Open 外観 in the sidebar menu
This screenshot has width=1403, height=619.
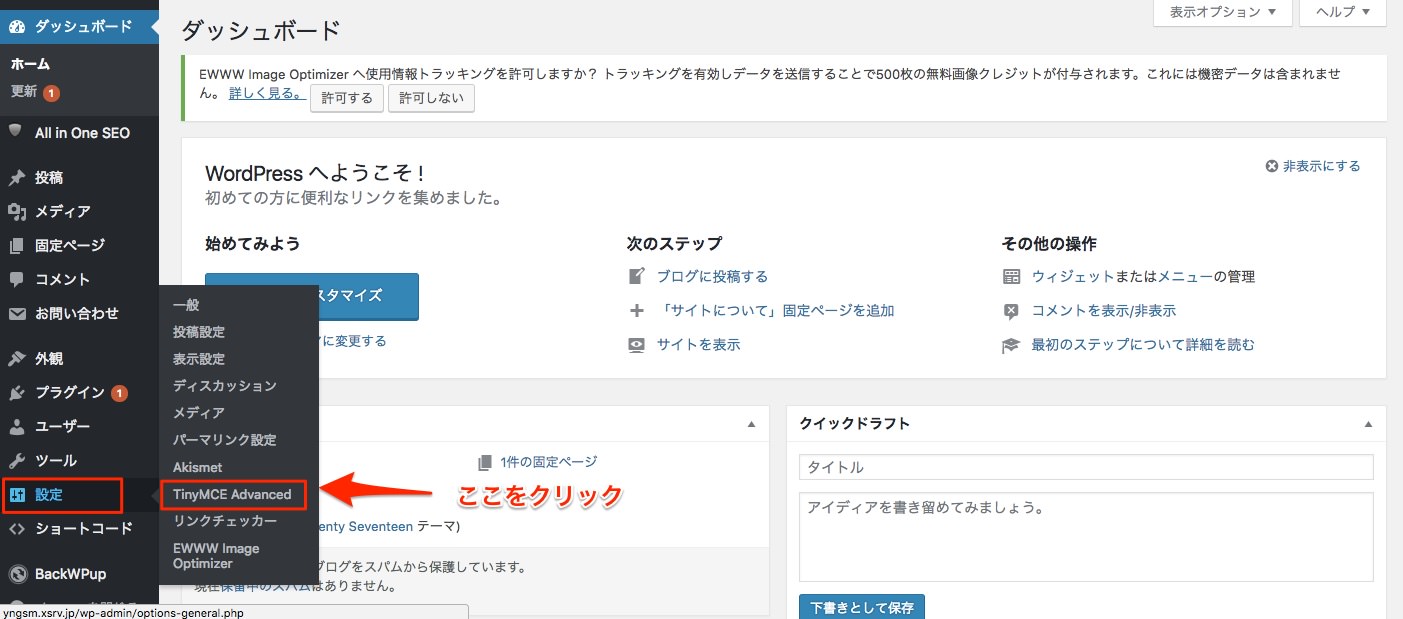click(49, 359)
